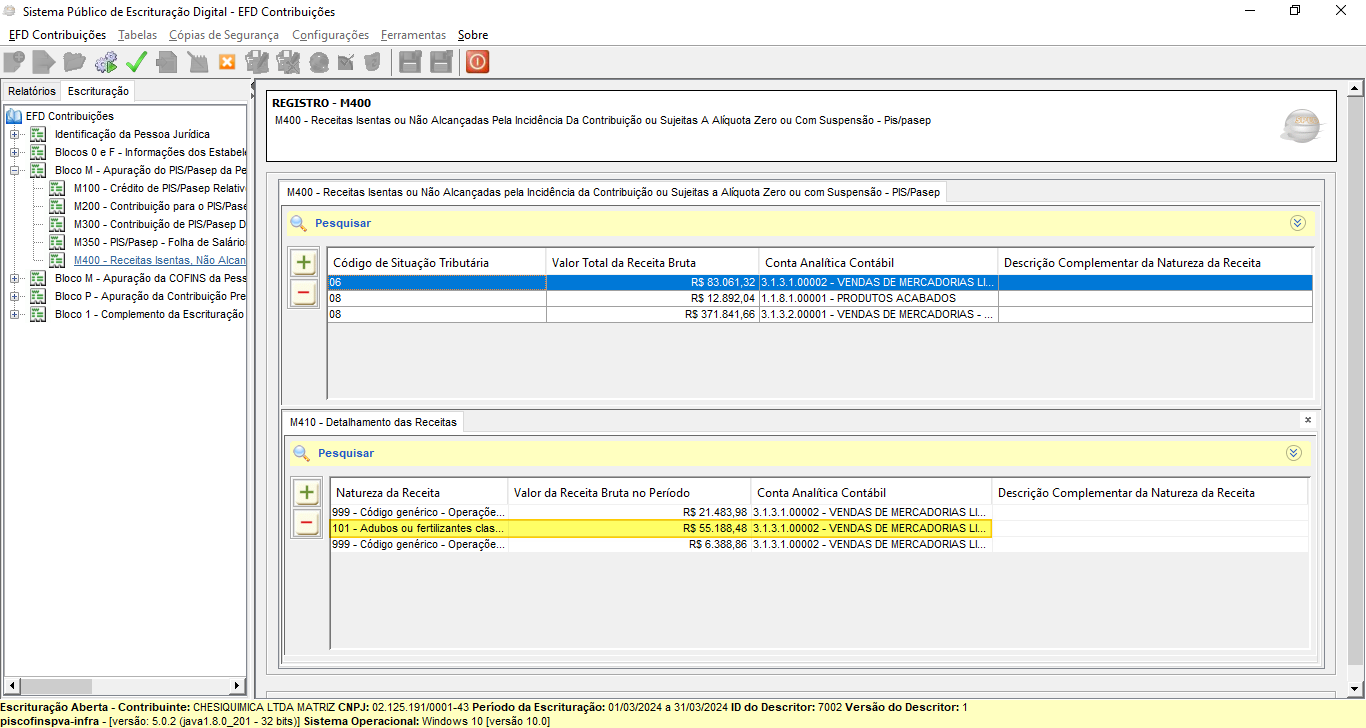Click the orange X close-escrituração icon
Viewport: 1366px width, 728px height.
click(227, 62)
